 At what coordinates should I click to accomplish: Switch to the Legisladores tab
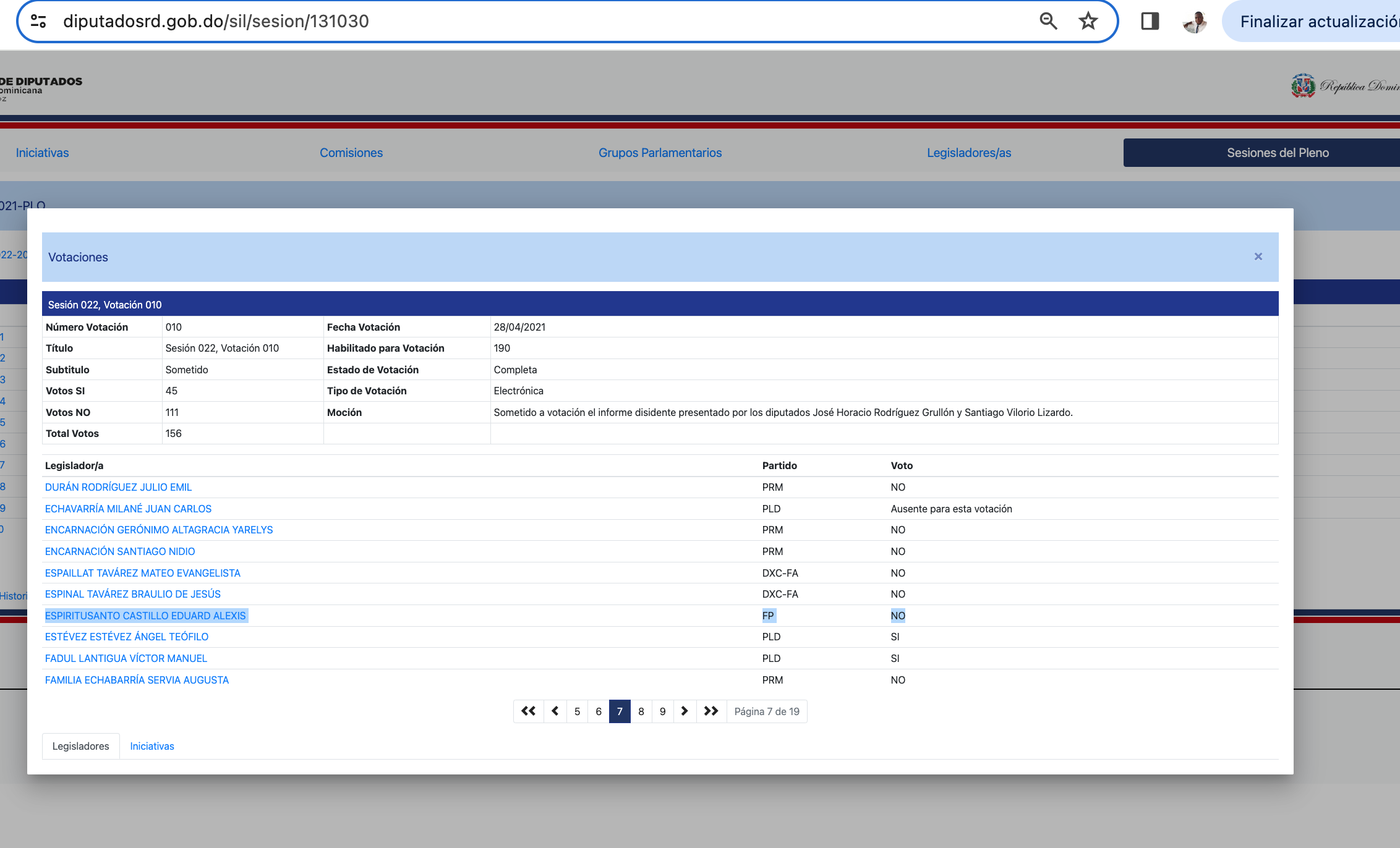point(80,746)
